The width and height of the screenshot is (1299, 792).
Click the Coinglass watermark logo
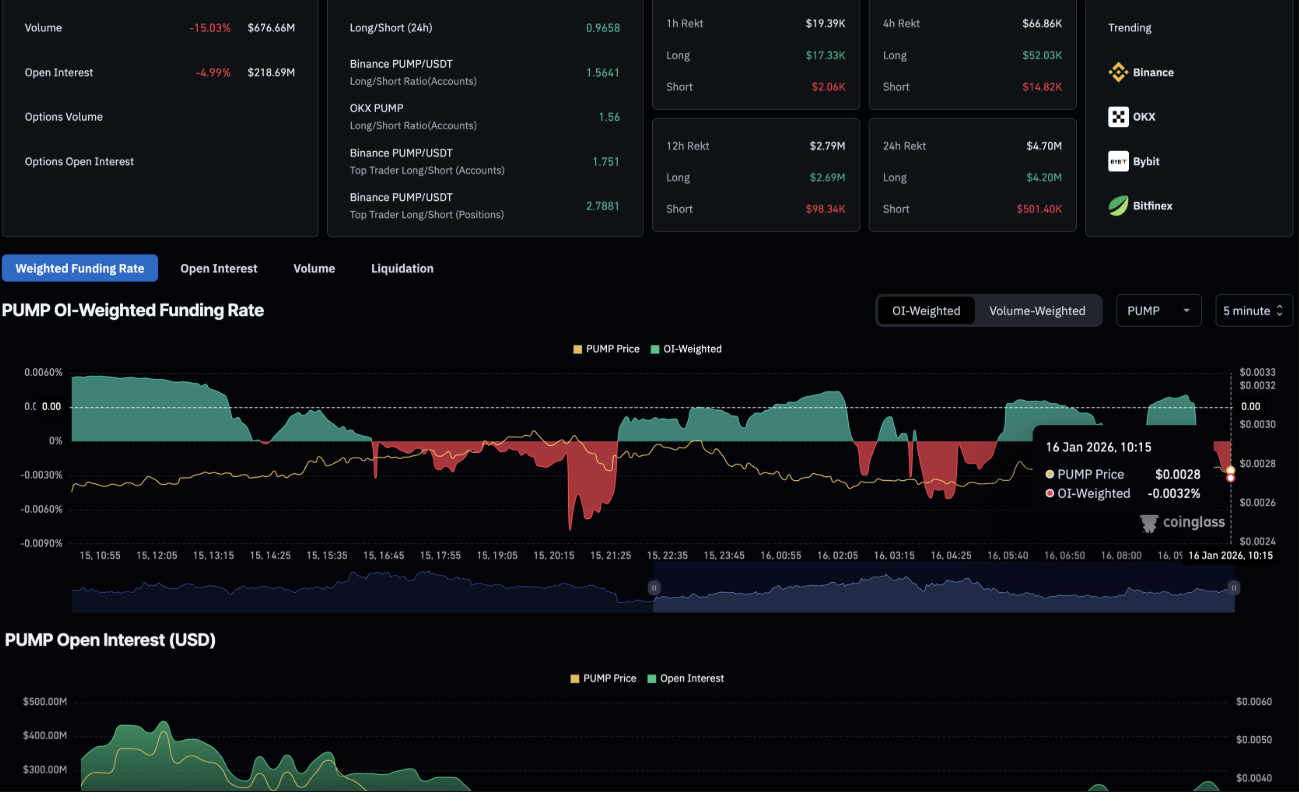(x=1149, y=523)
